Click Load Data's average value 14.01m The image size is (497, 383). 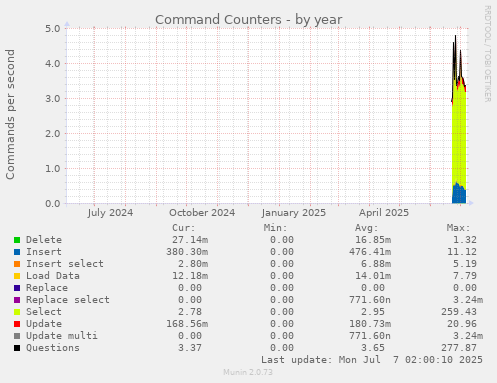pos(373,276)
